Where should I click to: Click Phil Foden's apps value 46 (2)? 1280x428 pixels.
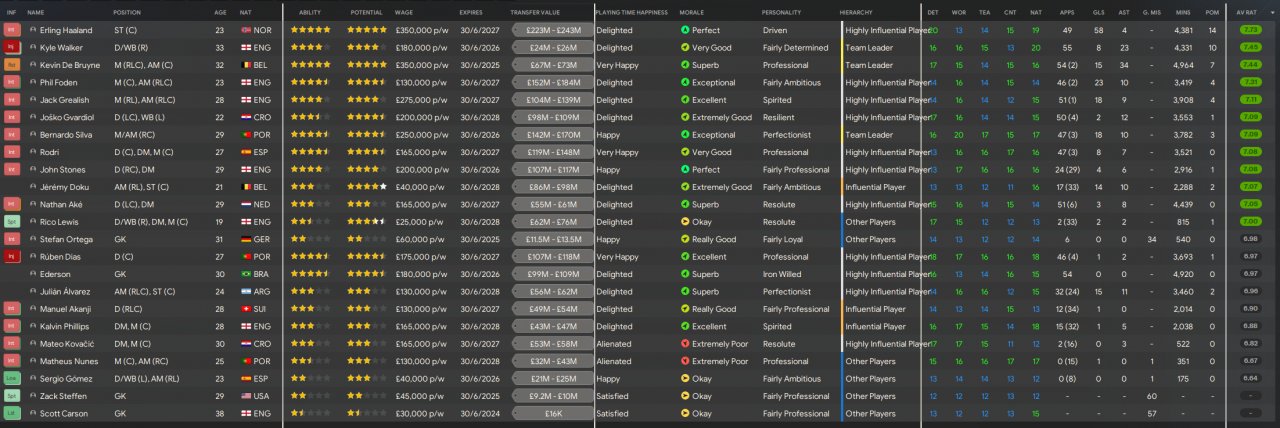pos(1066,82)
